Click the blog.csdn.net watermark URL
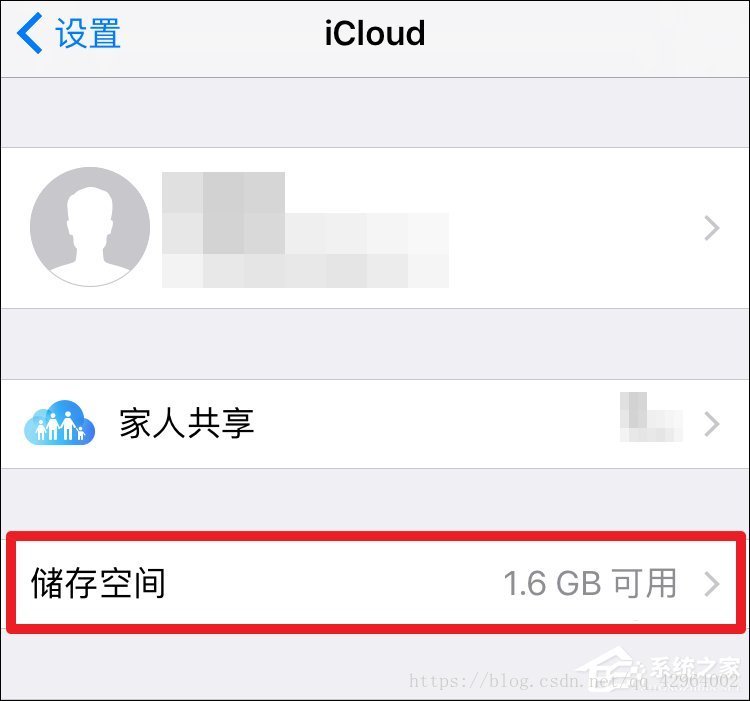This screenshot has height=701, width=750. pyautogui.click(x=573, y=681)
